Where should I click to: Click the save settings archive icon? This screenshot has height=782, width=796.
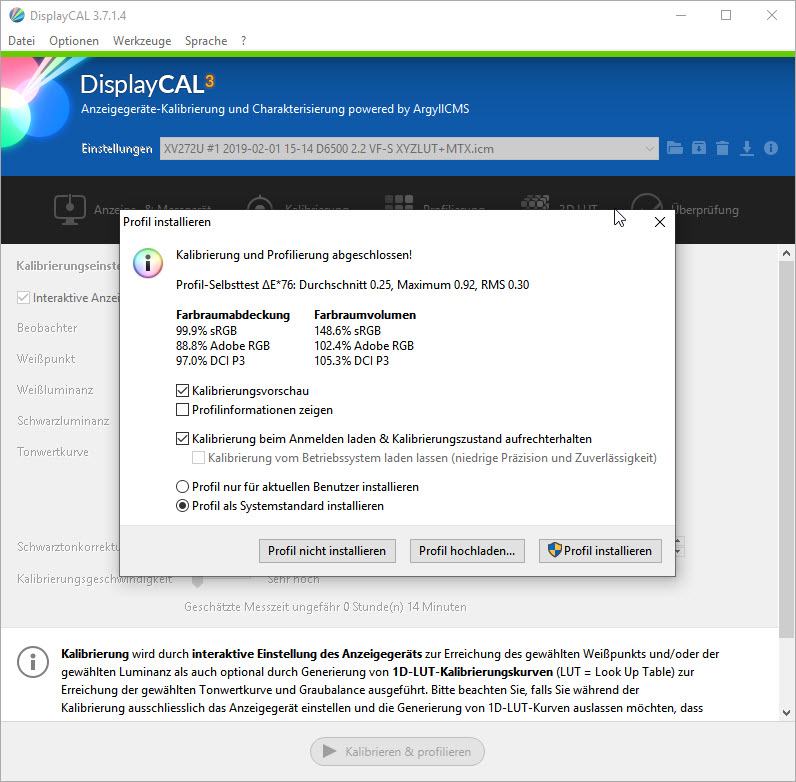point(699,148)
